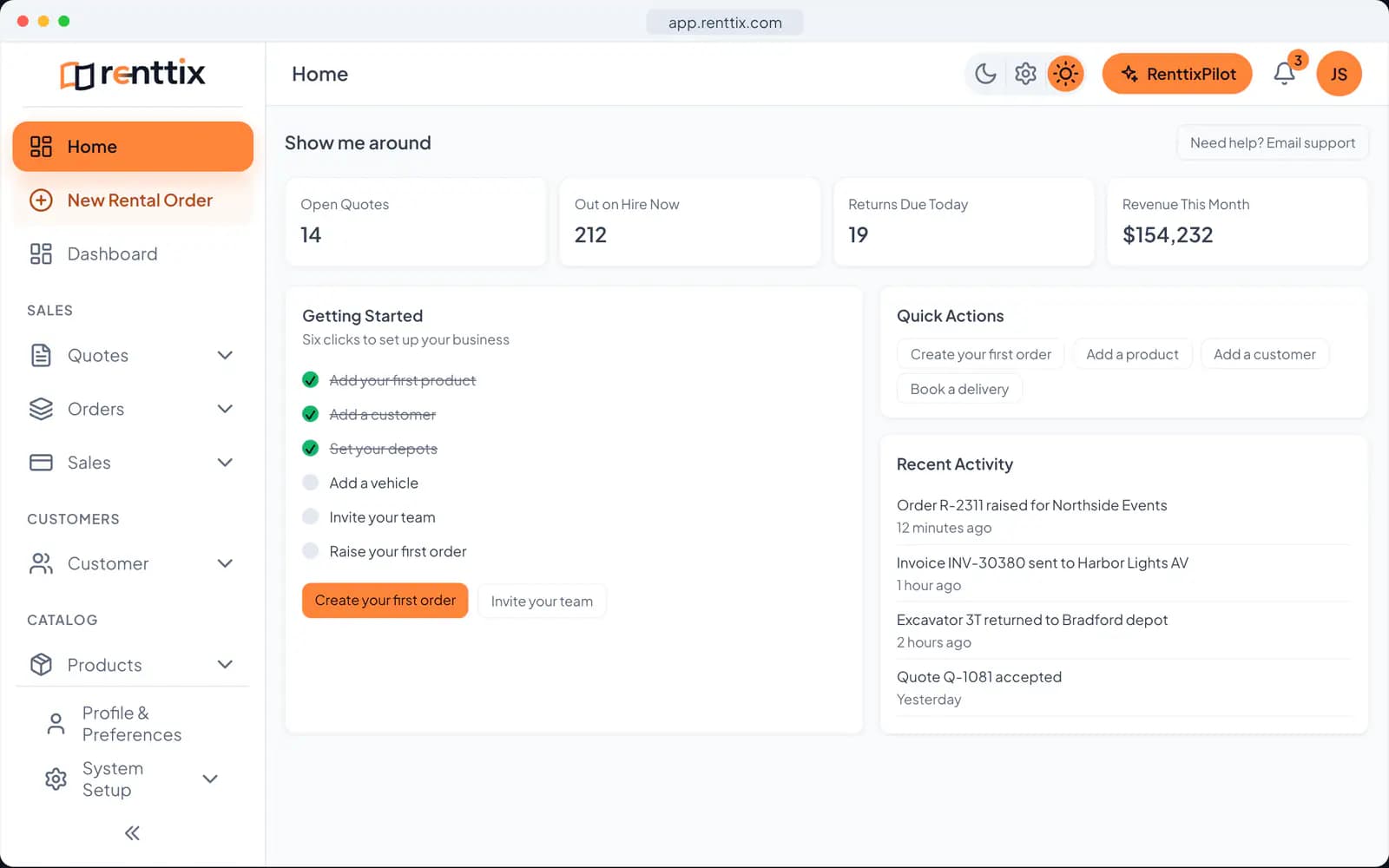Click the Orders layers icon

click(x=41, y=409)
